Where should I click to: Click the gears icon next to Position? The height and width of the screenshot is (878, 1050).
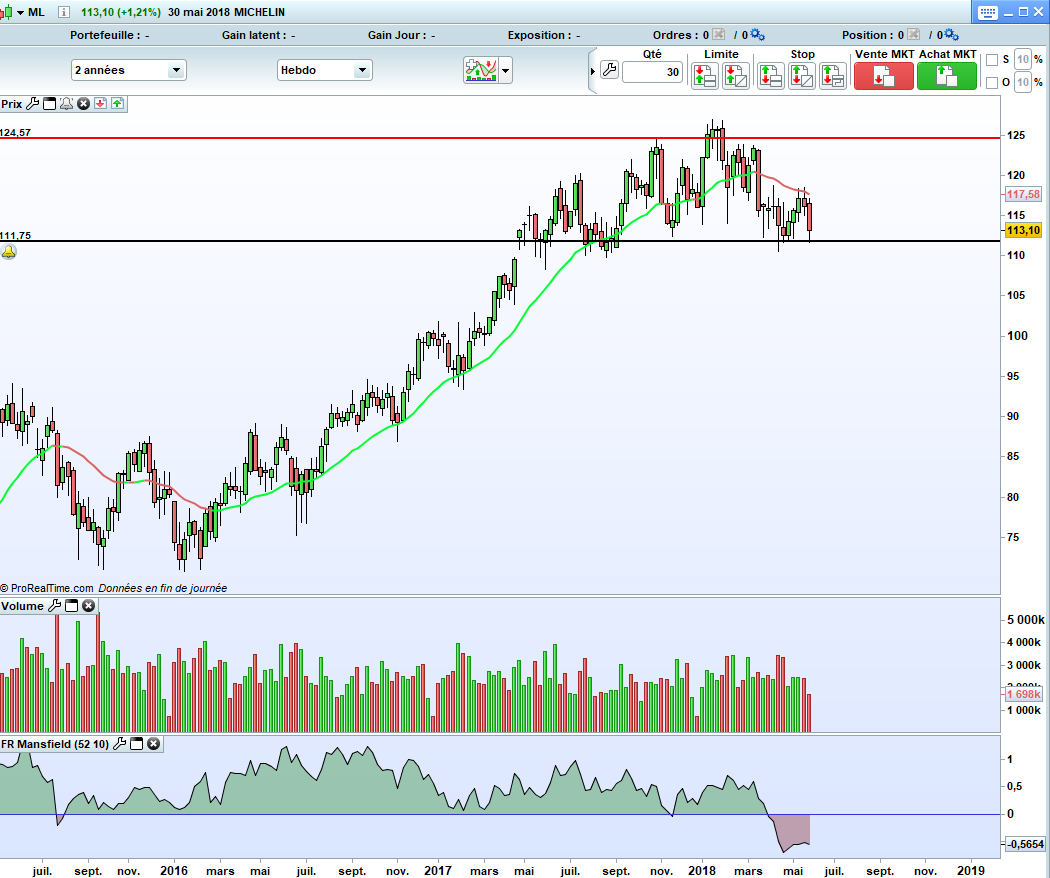[951, 35]
